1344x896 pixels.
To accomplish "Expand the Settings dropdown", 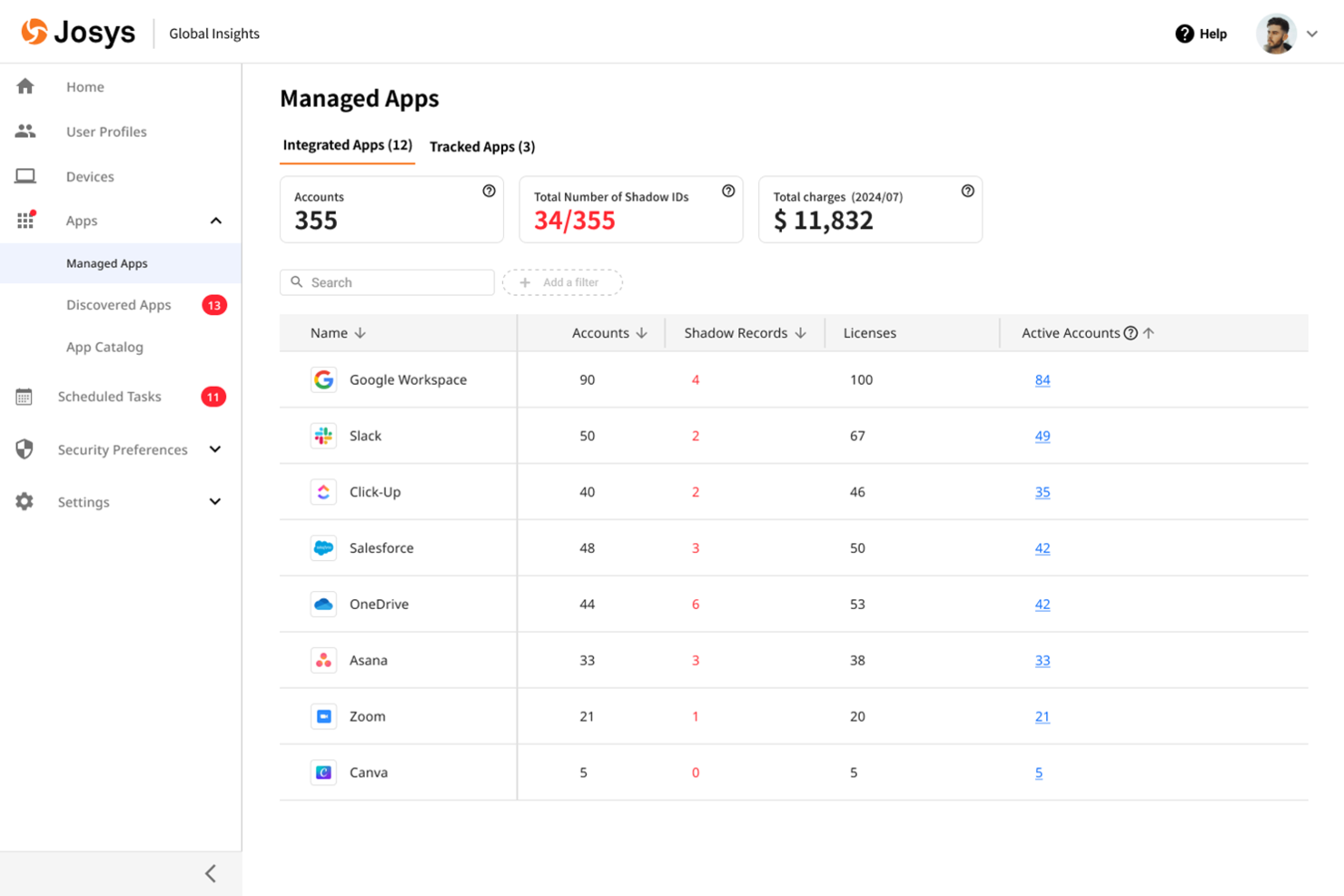I will [216, 501].
